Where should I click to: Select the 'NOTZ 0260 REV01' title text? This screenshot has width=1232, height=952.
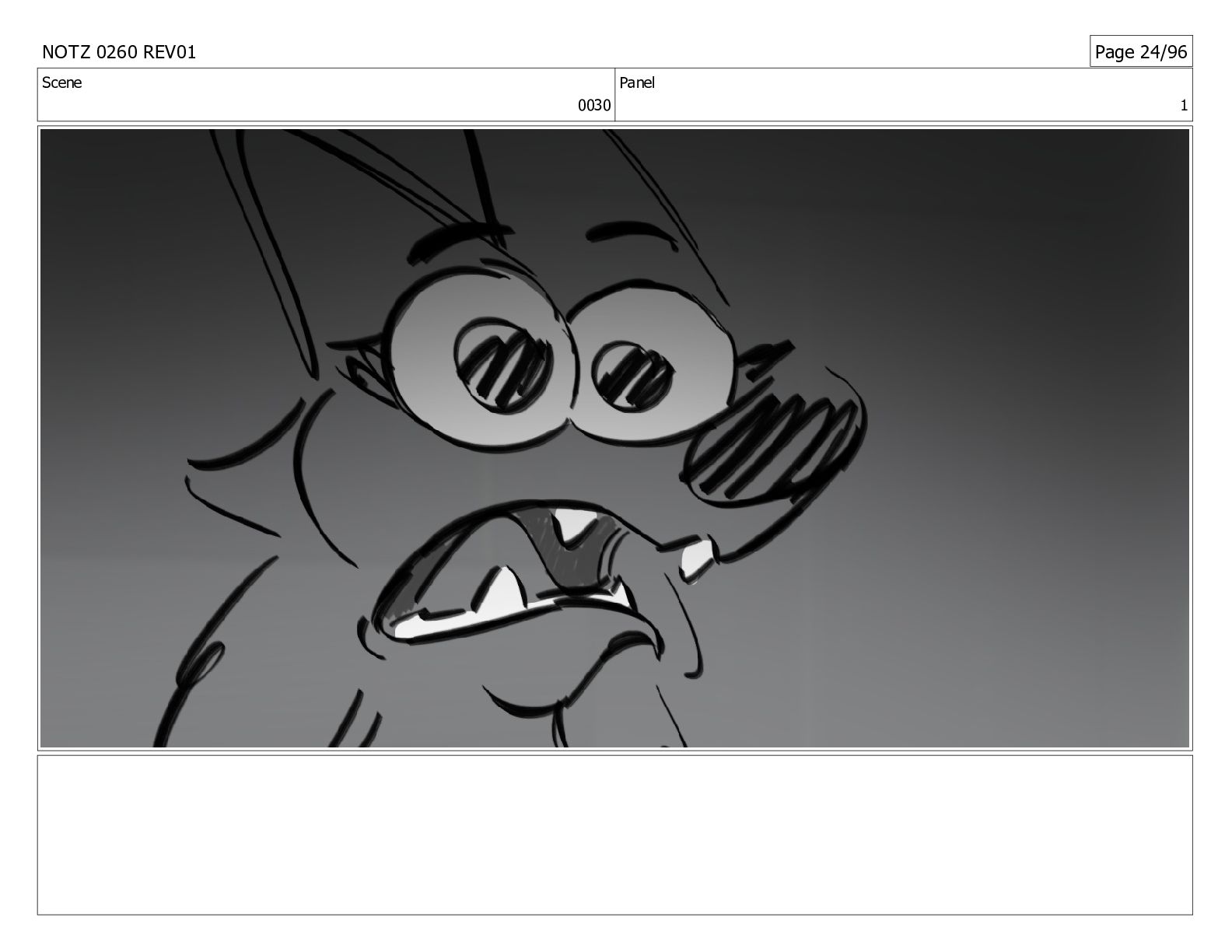119,52
